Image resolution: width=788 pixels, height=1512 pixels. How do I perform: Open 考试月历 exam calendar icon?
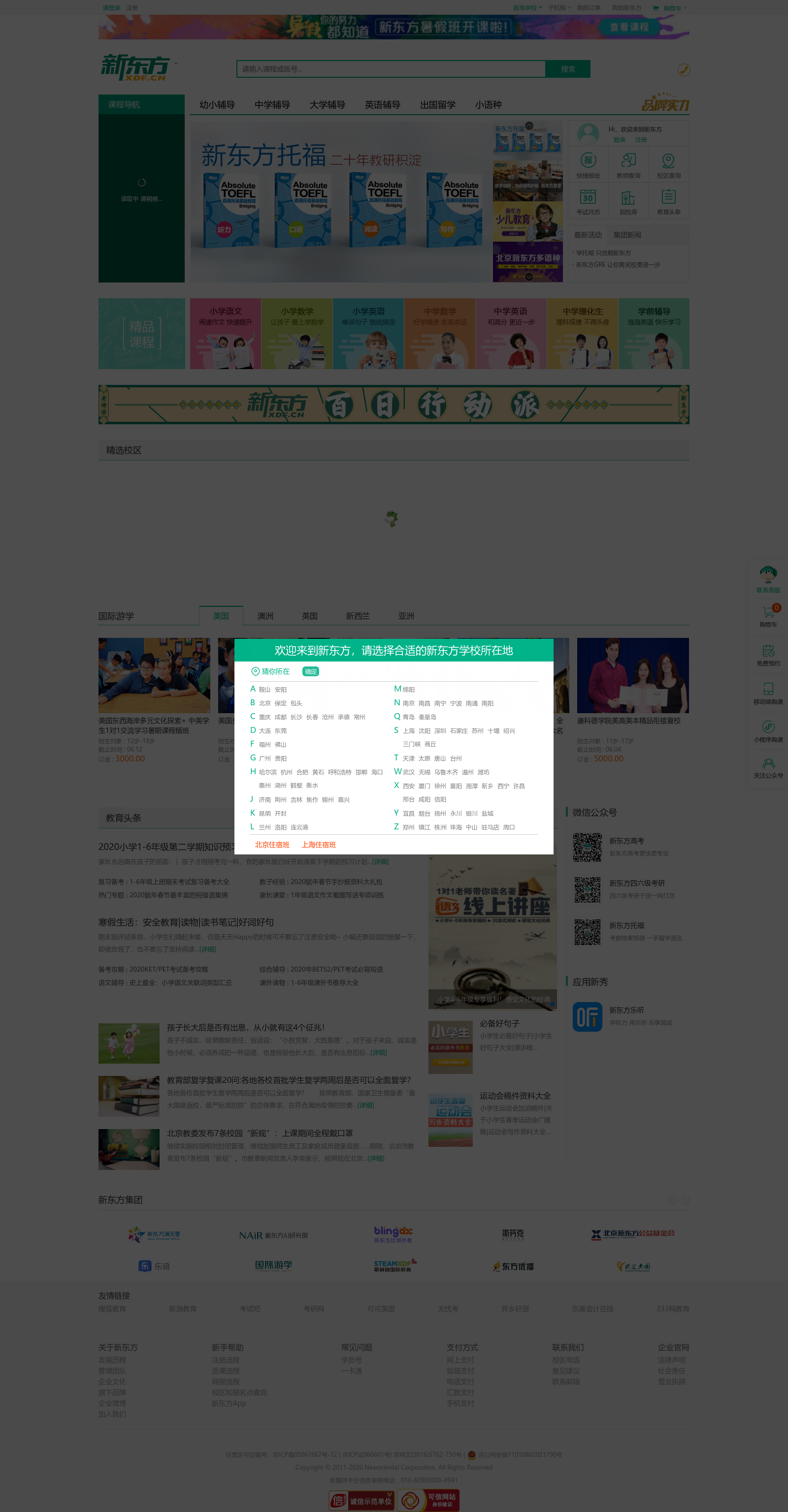588,201
